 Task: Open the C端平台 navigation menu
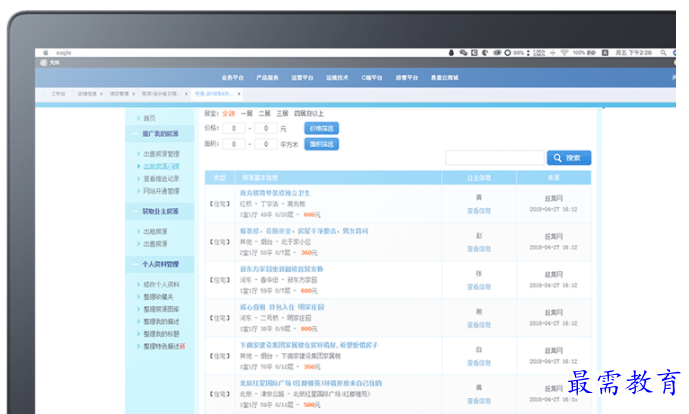[x=372, y=78]
